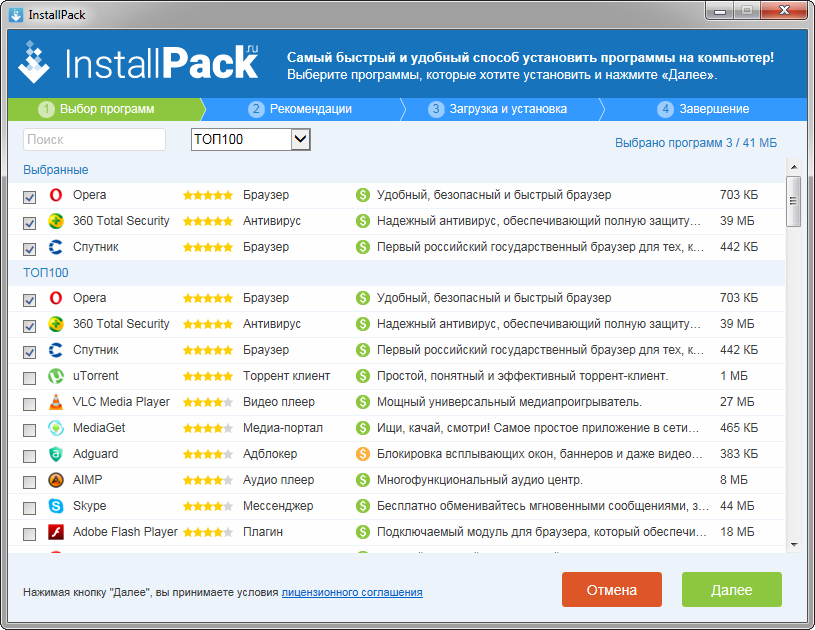Click the Выбранные section header

point(56,170)
